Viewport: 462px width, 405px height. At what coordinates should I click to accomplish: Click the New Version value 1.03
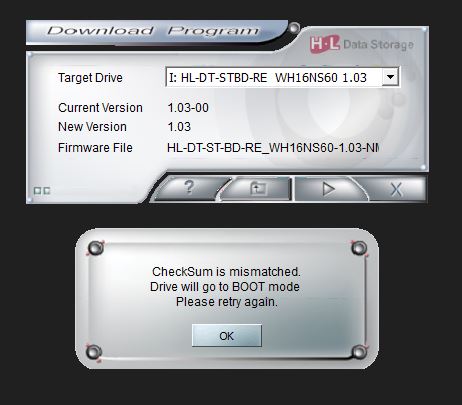(x=179, y=127)
